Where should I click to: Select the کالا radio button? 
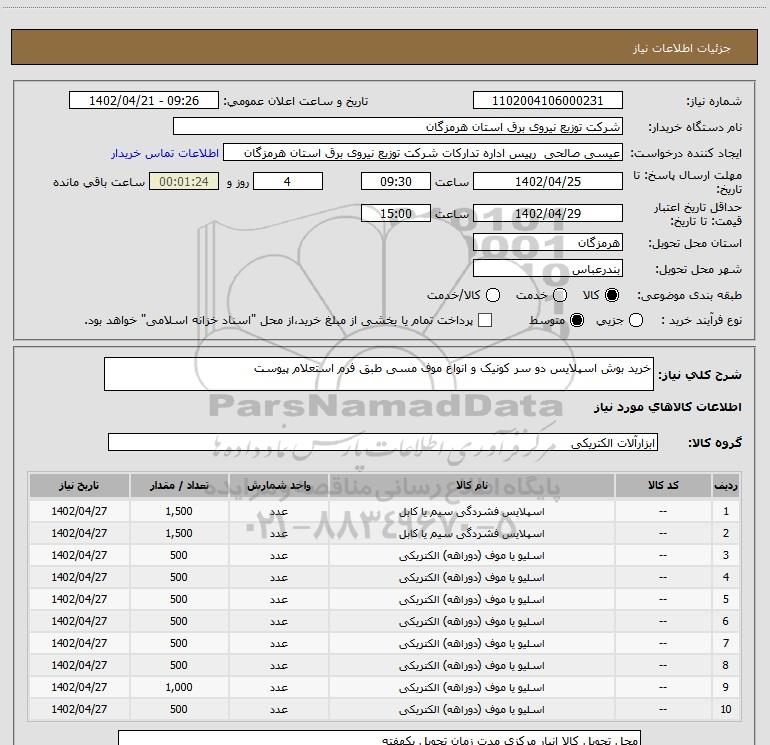click(612, 295)
